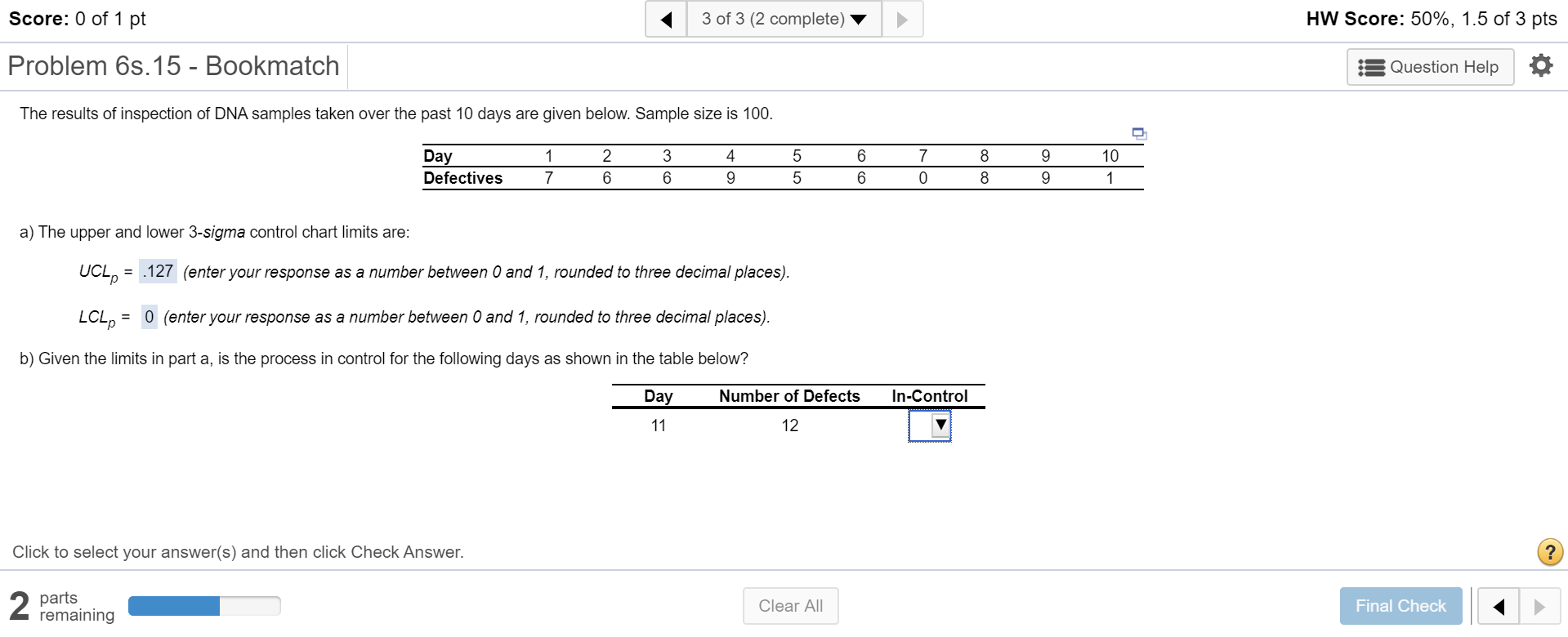Click the parts remaining progress bar

(203, 606)
